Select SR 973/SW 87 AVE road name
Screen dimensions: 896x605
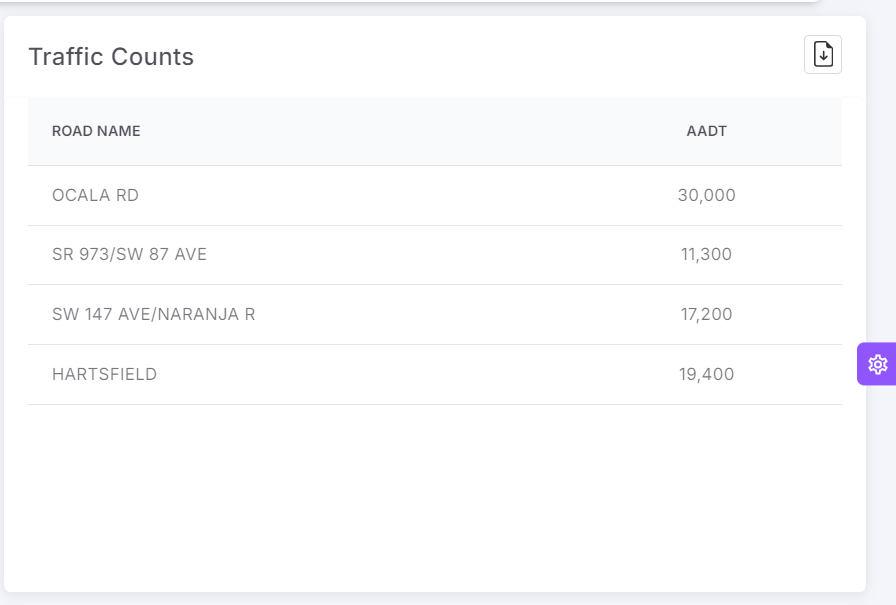(x=129, y=254)
